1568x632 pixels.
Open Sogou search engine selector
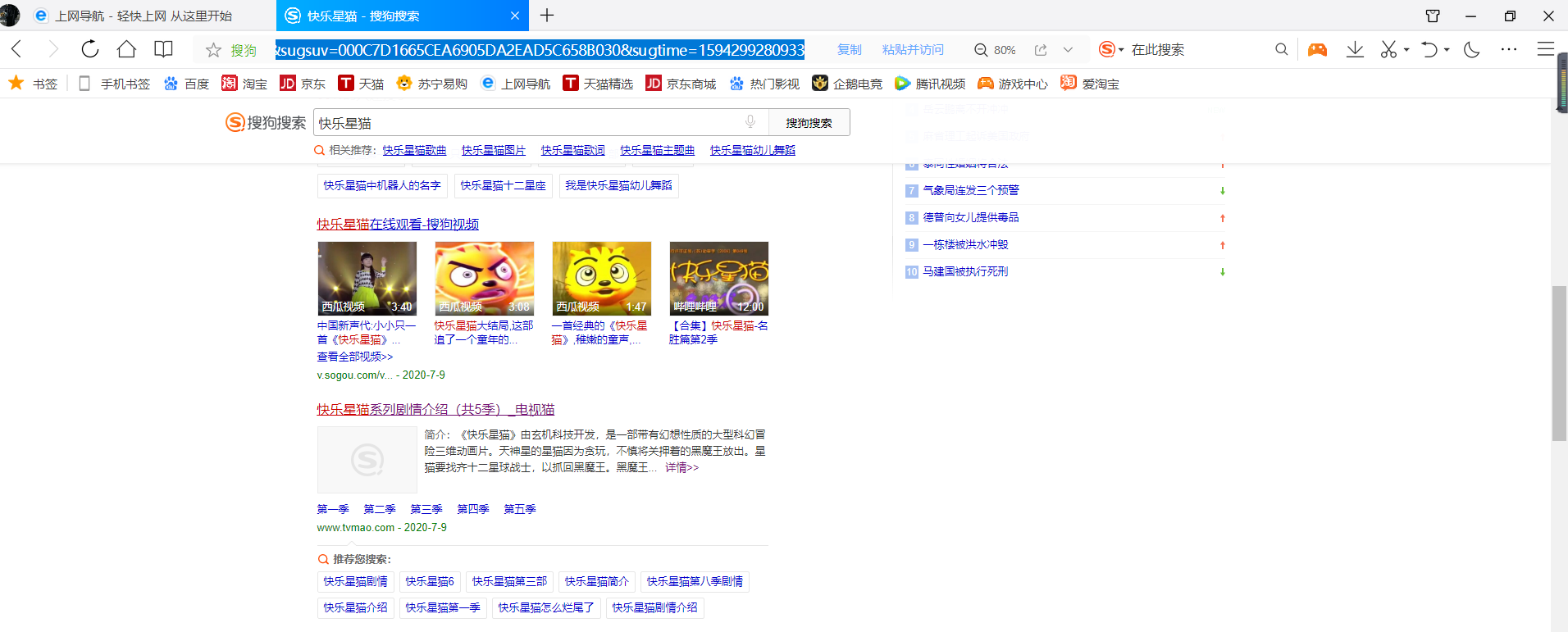pos(1111,49)
